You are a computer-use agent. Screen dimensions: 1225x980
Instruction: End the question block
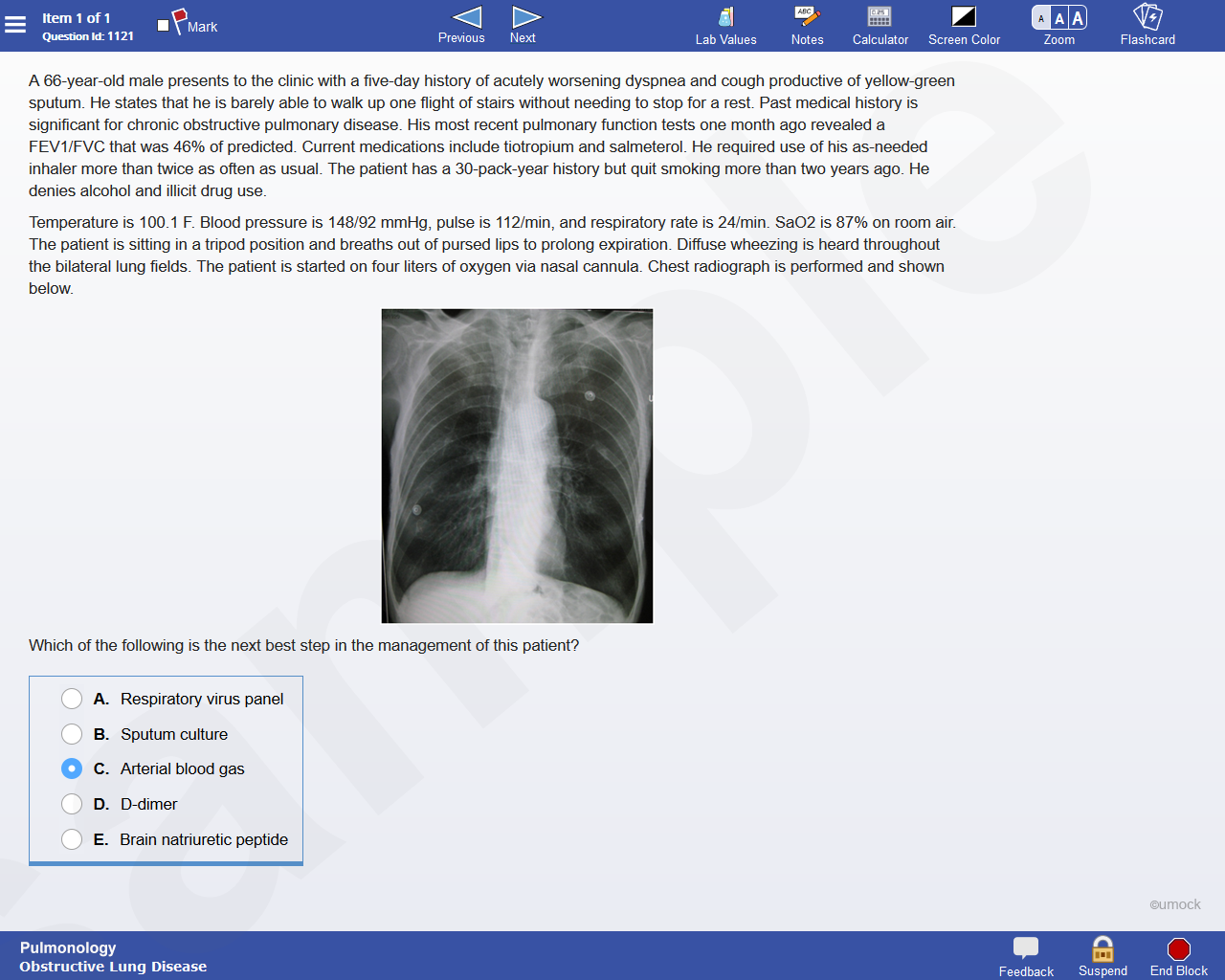(1179, 957)
